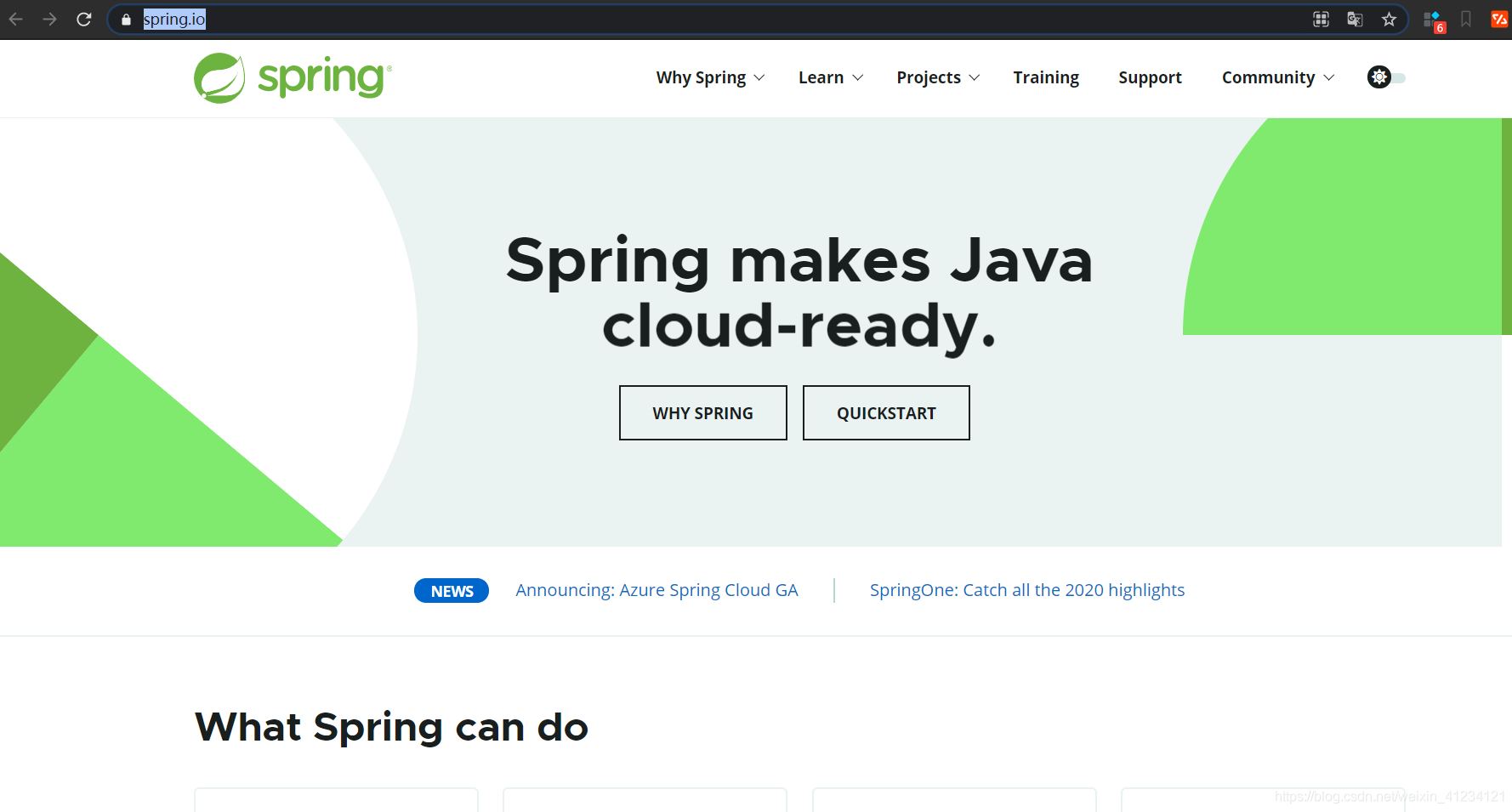Expand the Why Spring chevron
1512x812 pixels.
pos(759,78)
